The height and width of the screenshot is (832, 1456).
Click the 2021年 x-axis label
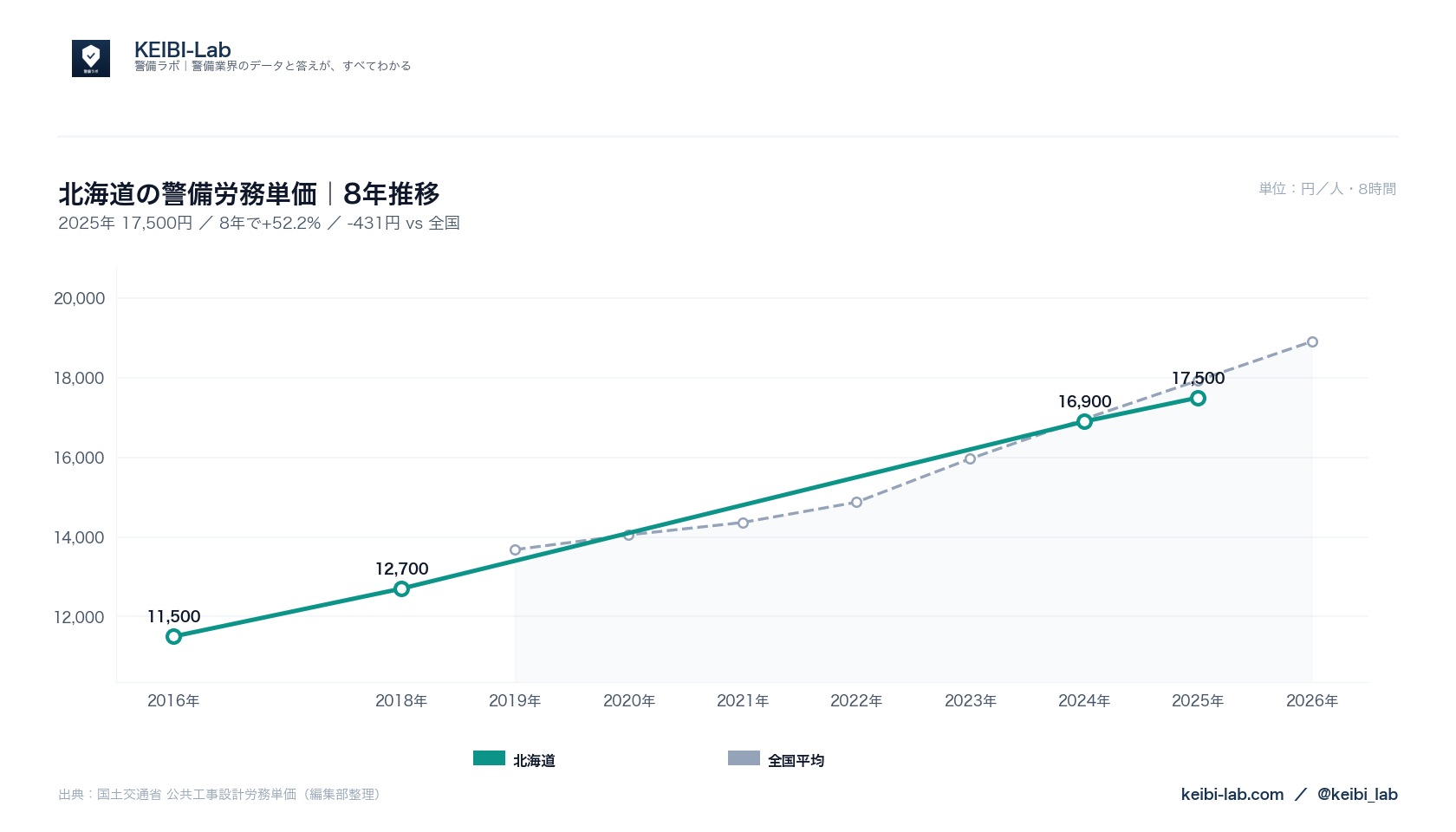pos(743,700)
